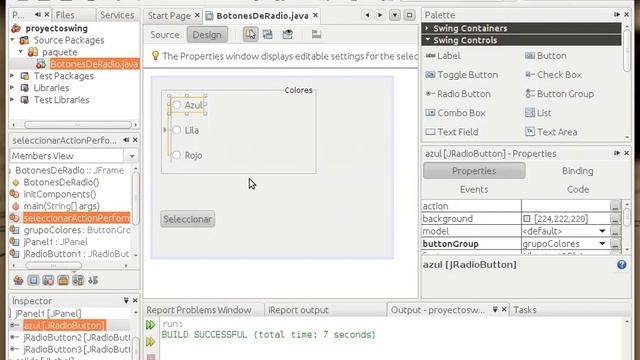Screen dimensions: 640x360
Task: Open Report Problems Window tab
Action: coord(199,310)
